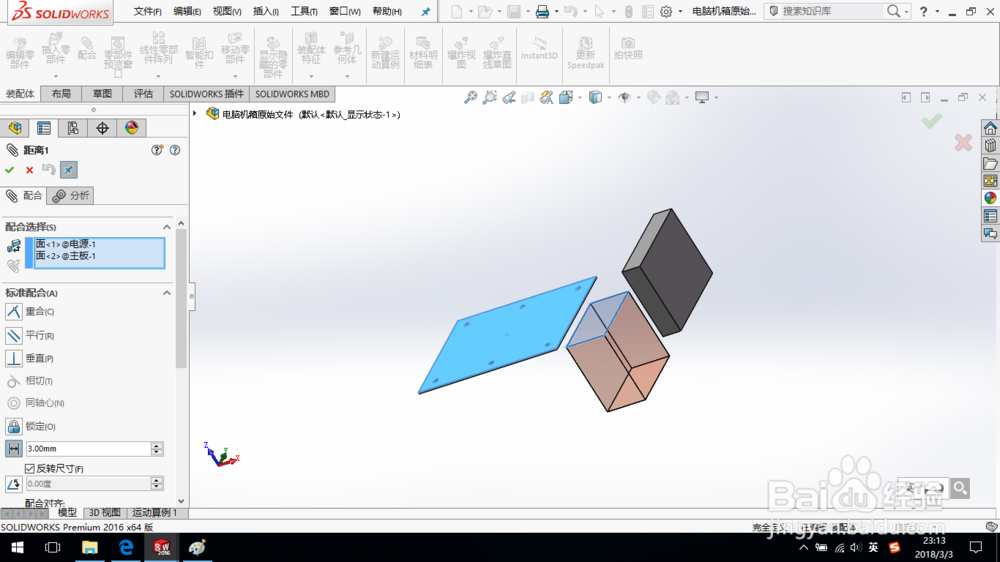Expand the 电脑机箱原始文件 flyout tree

tap(195, 114)
